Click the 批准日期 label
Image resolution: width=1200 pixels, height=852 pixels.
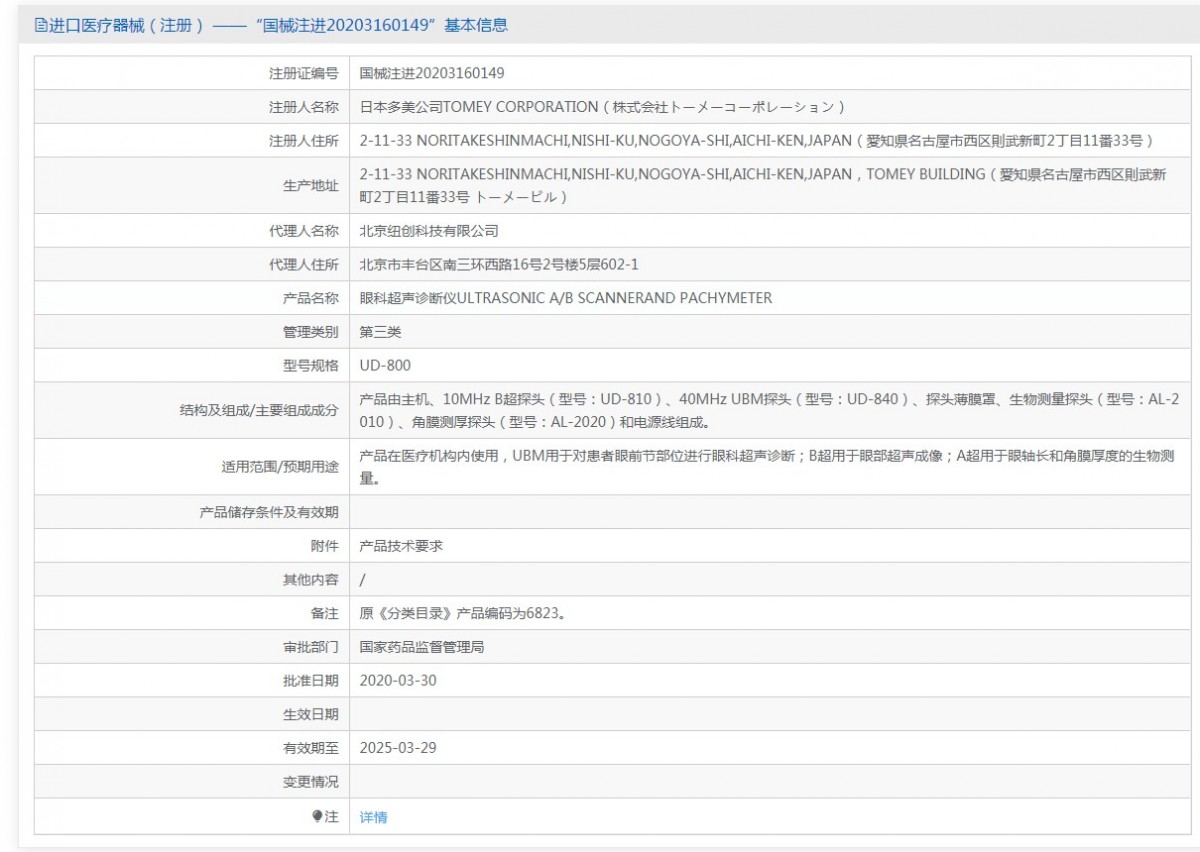[x=311, y=681]
